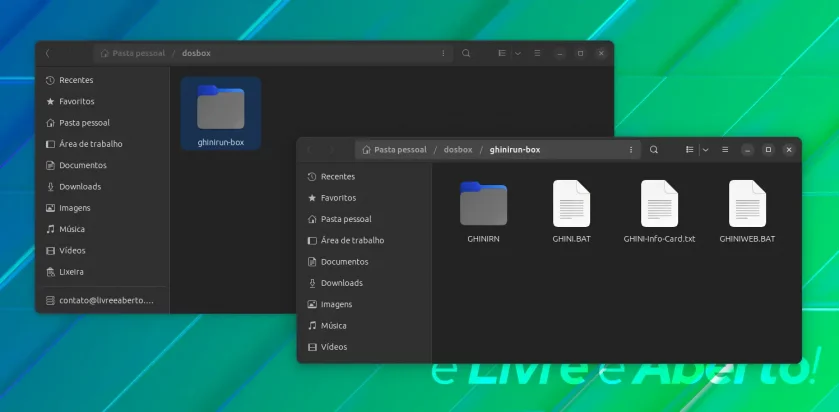Click dosbox breadcrumb in back window
Screen dimensions: 840x412
pyautogui.click(x=196, y=54)
